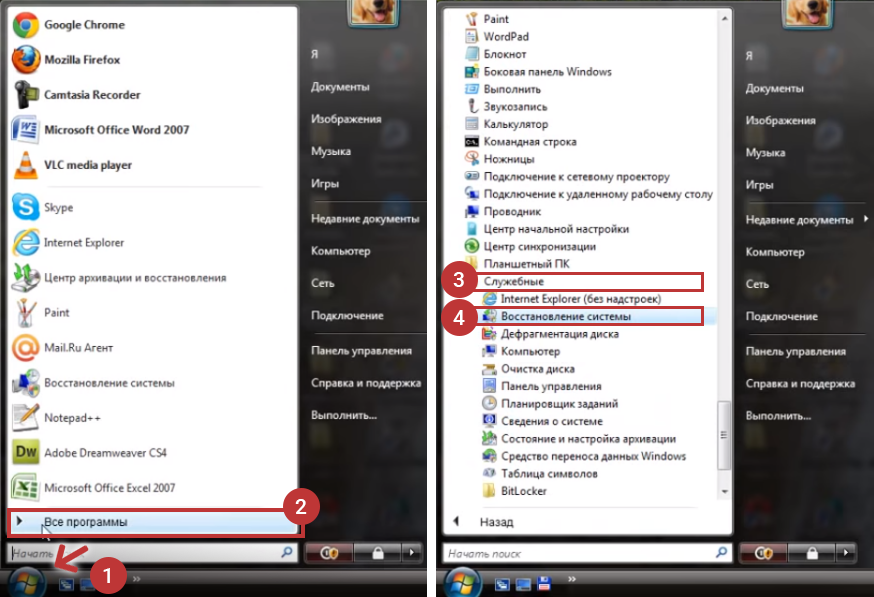
Task: Open Camtasia Recorder
Action: (76, 95)
